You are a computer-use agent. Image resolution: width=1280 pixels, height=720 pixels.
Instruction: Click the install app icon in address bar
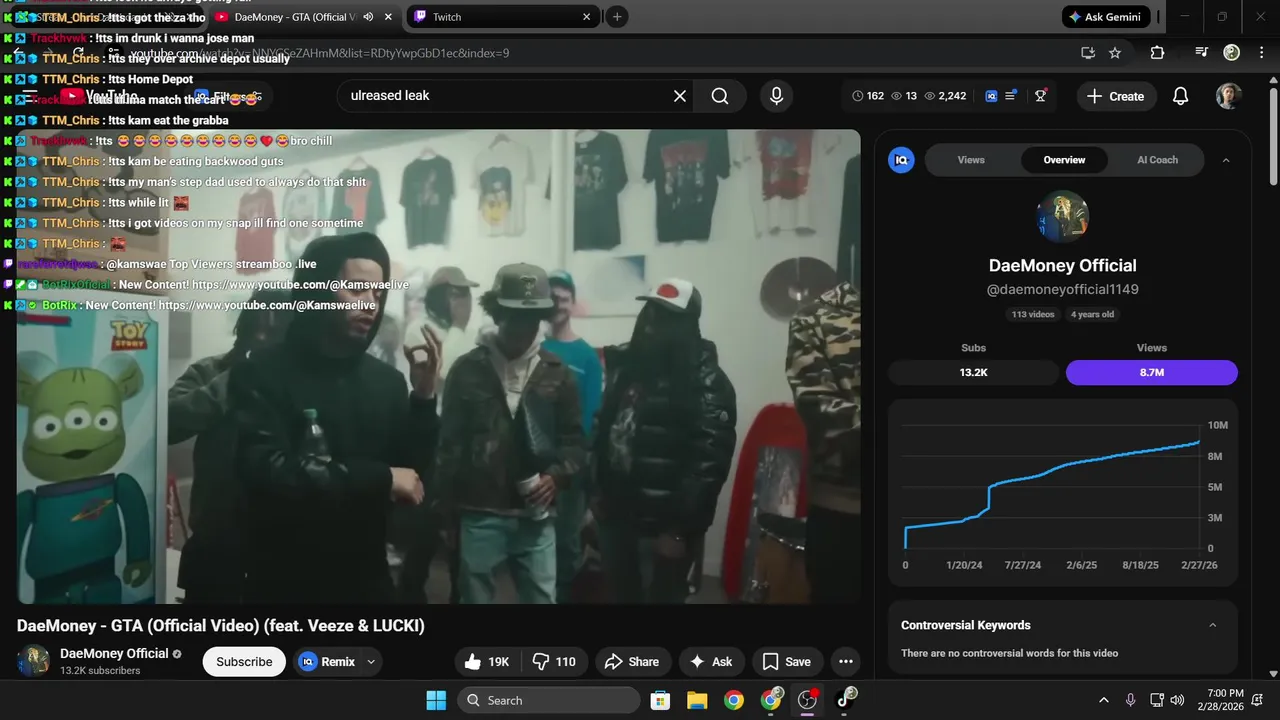point(1088,53)
